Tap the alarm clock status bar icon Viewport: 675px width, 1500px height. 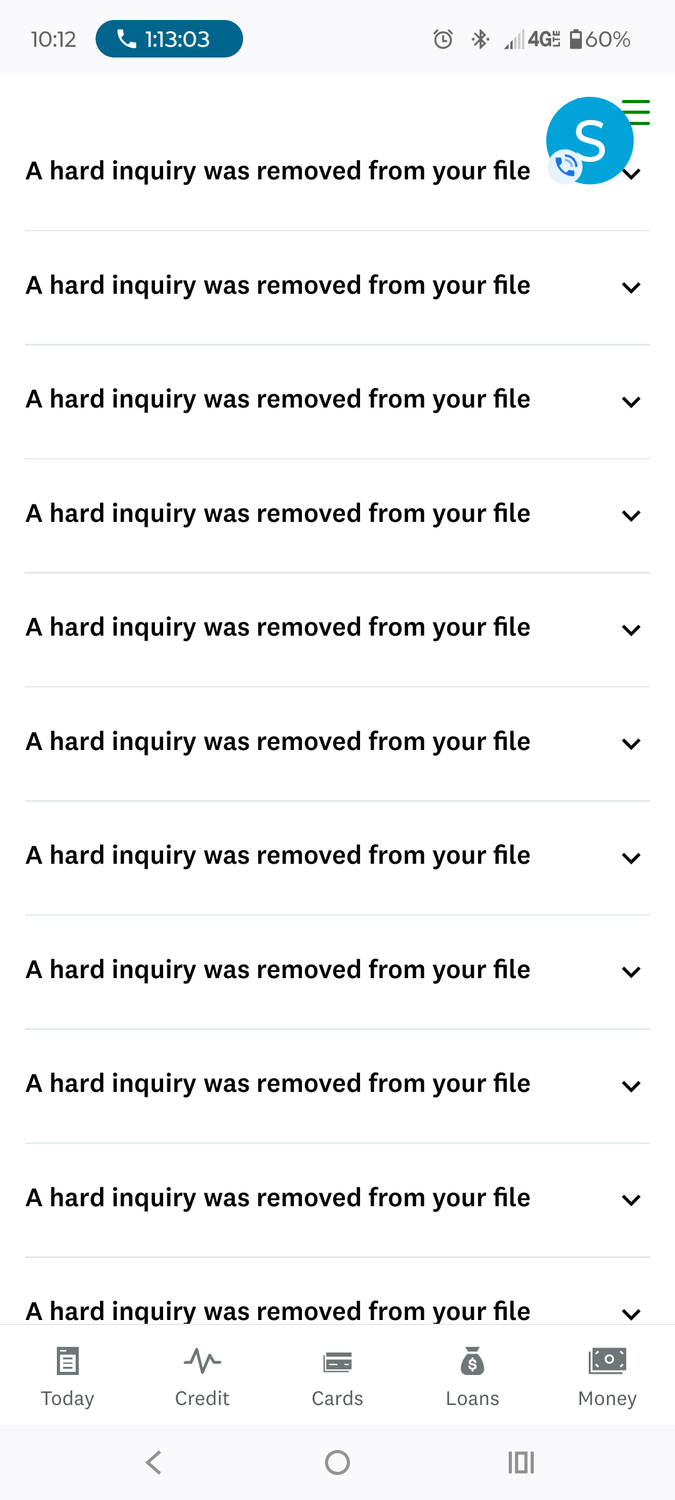point(443,40)
